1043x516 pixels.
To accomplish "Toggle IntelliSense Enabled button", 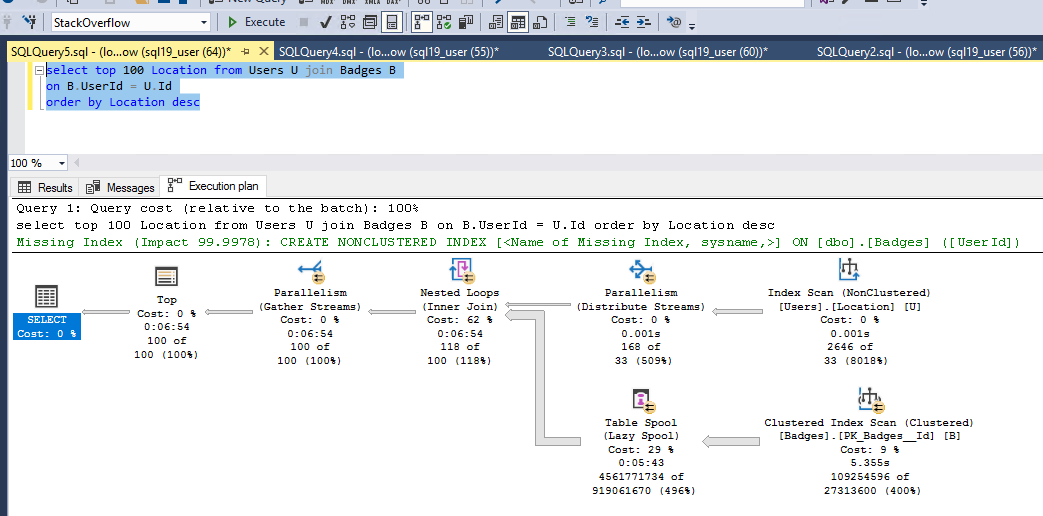I will tap(392, 23).
